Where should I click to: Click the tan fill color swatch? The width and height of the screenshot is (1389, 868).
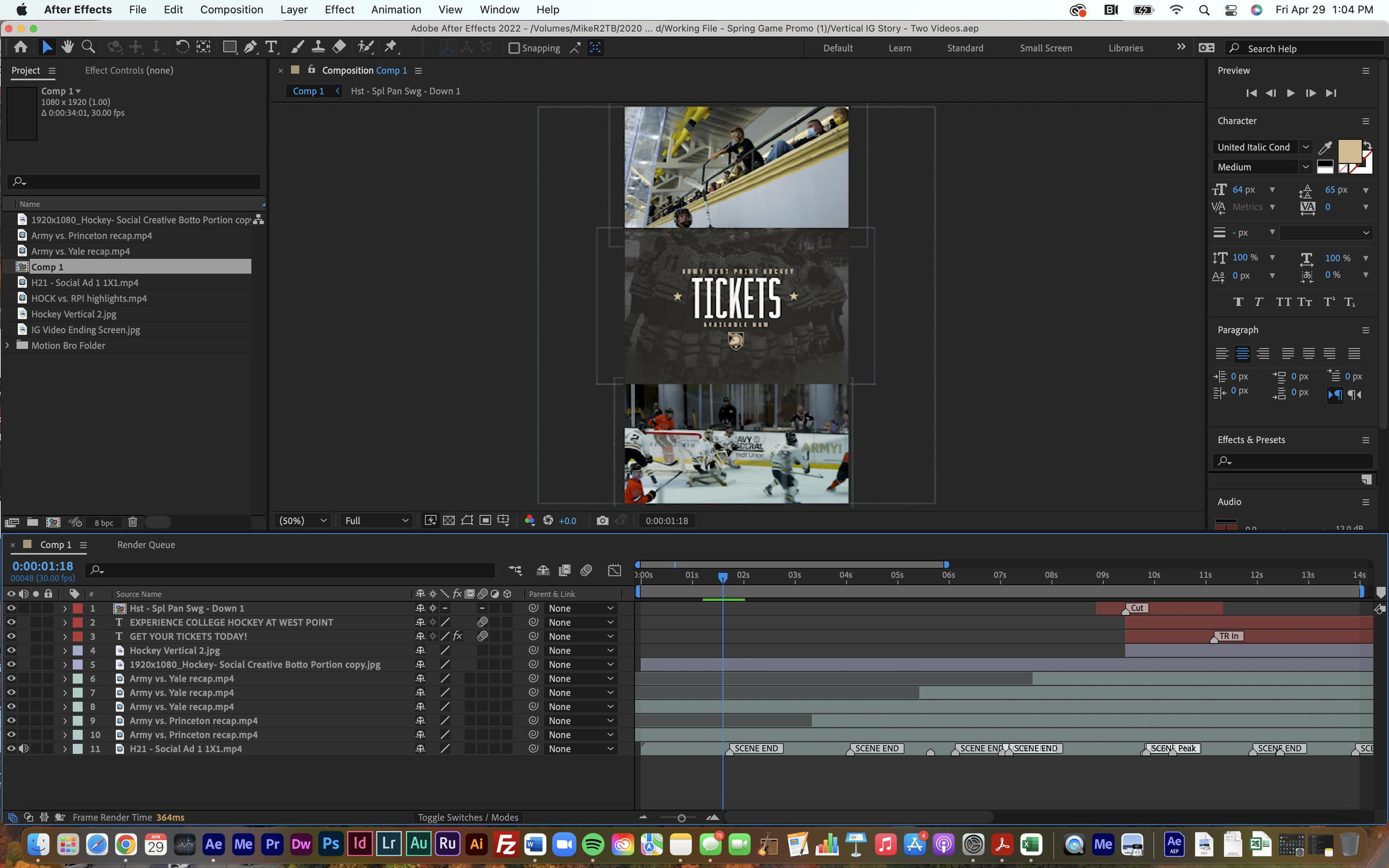(1349, 151)
